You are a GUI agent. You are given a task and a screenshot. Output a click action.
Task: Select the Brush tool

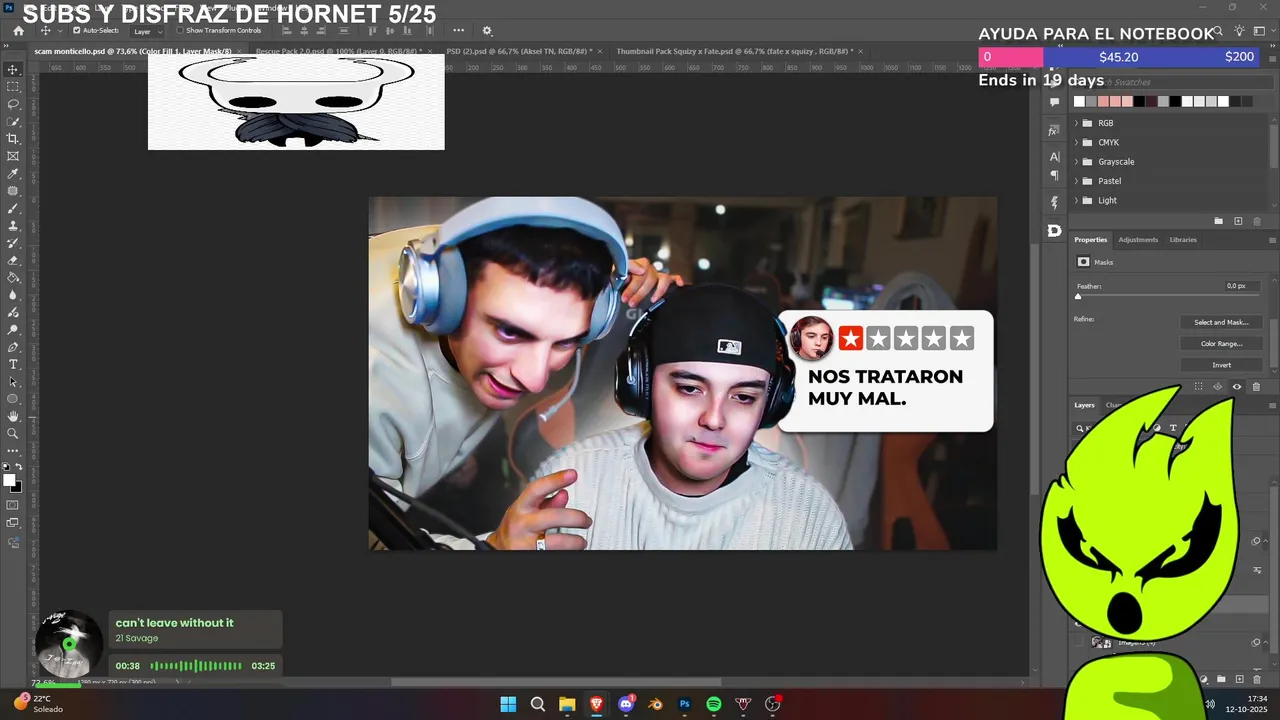pos(13,208)
